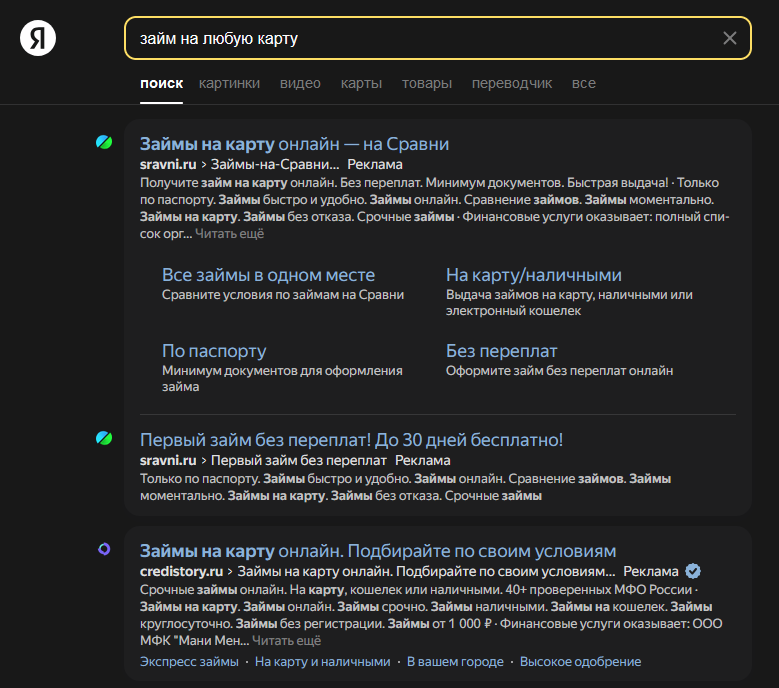Open quick link 'Экспресс займы'
Viewport: 779px width, 688px height.
(189, 662)
